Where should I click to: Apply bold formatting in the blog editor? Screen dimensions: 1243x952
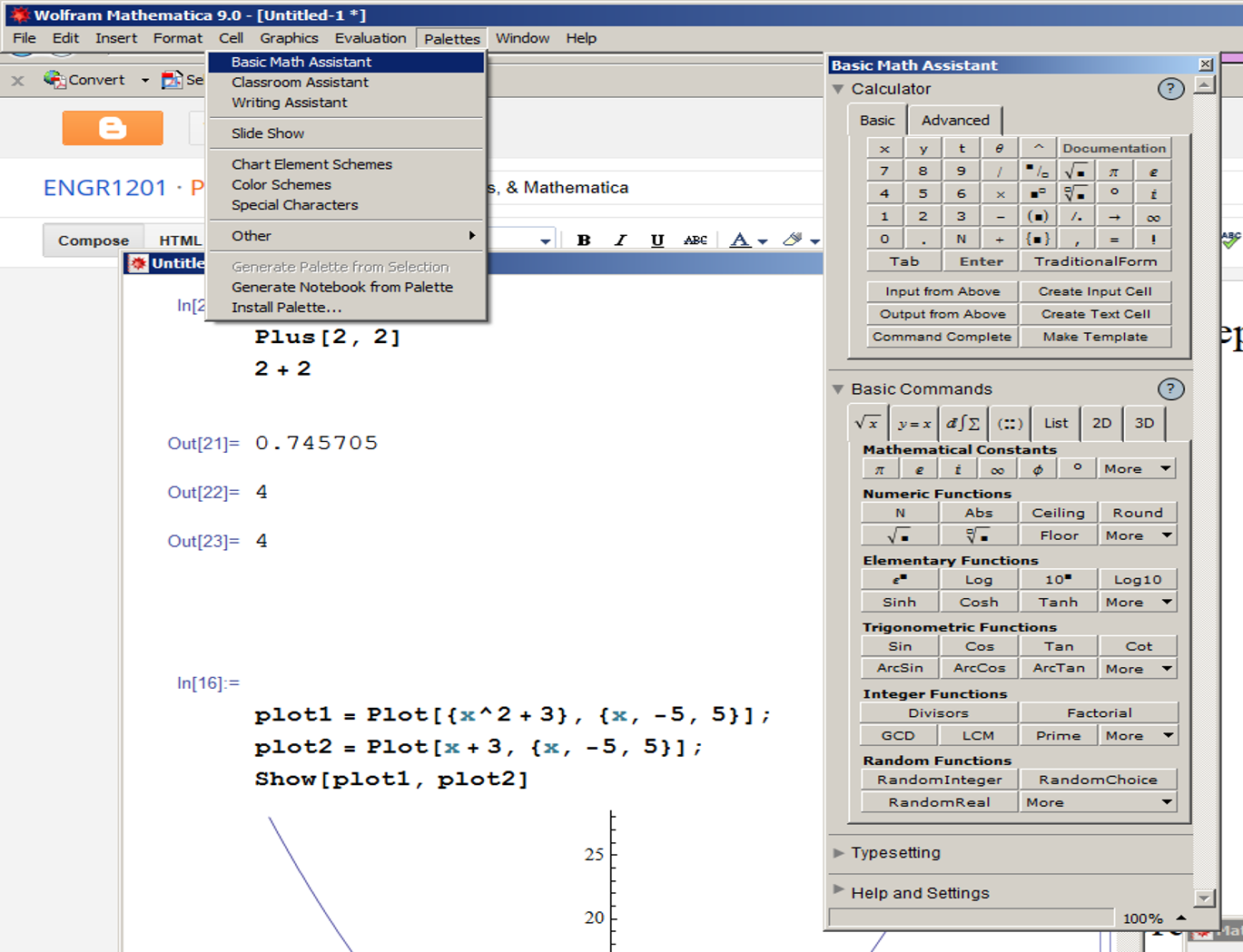[x=584, y=240]
